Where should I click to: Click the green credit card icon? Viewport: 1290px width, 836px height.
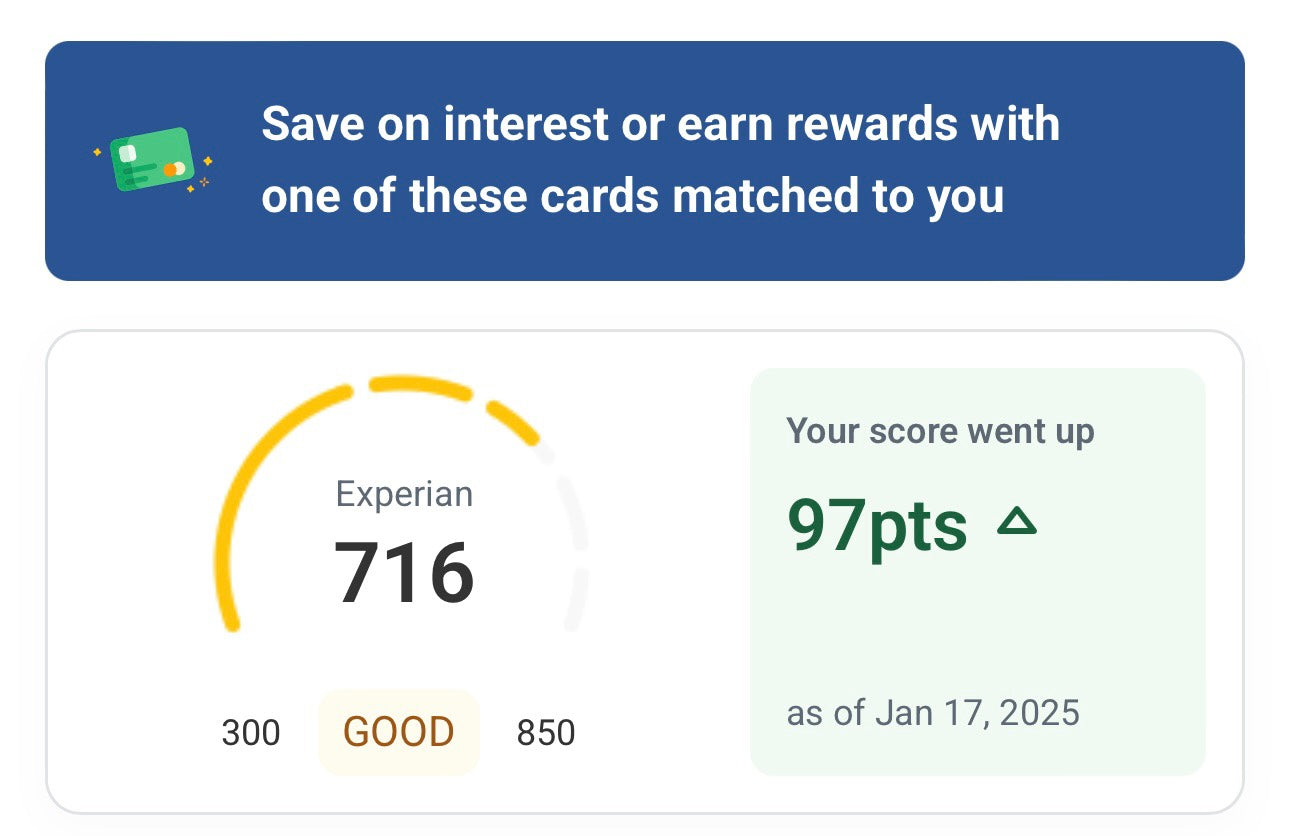[x=152, y=160]
